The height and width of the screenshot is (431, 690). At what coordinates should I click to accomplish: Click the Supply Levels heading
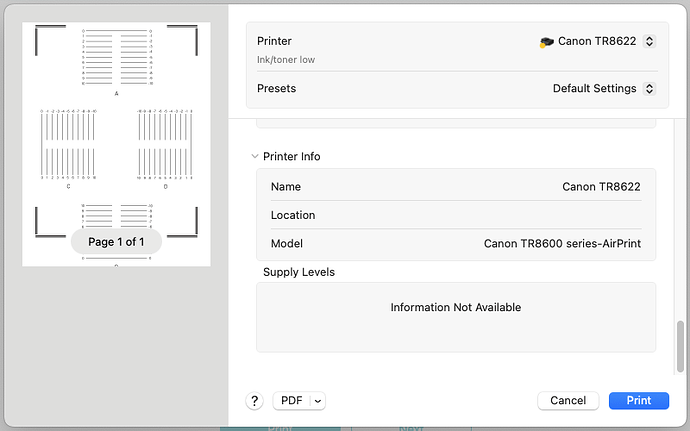pyautogui.click(x=299, y=272)
